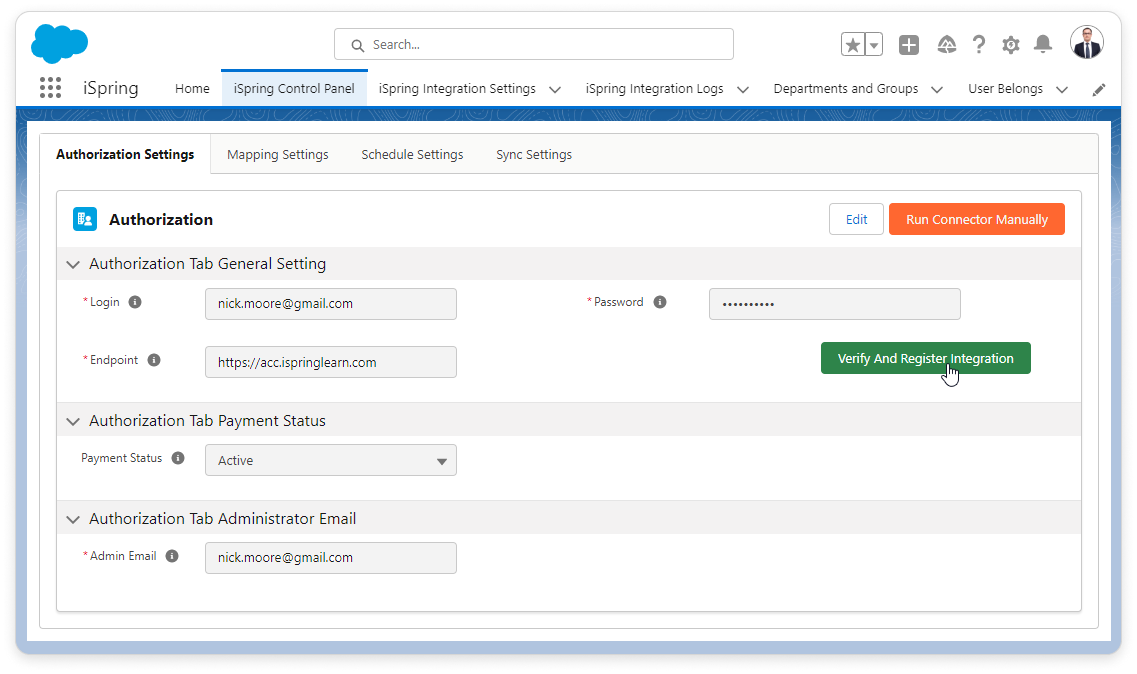Open the App Launcher grid icon

click(50, 88)
